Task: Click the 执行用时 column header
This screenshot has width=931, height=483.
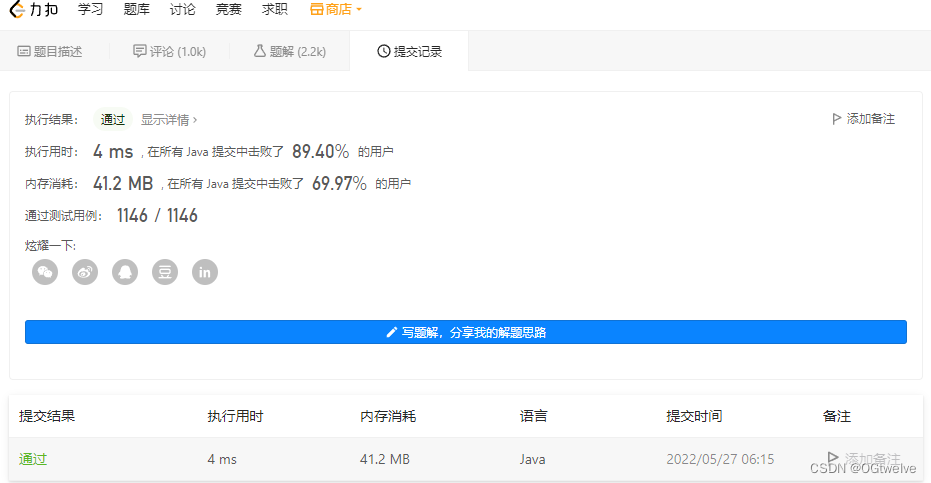Action: pyautogui.click(x=235, y=416)
